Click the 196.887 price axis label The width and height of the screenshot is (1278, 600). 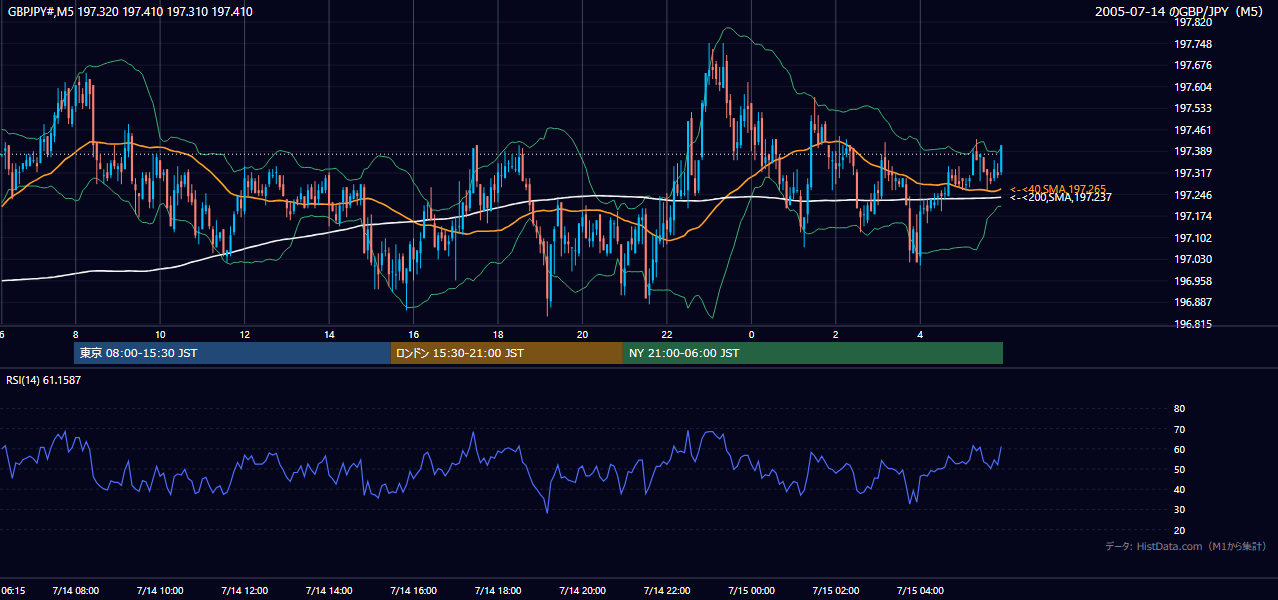1192,302
